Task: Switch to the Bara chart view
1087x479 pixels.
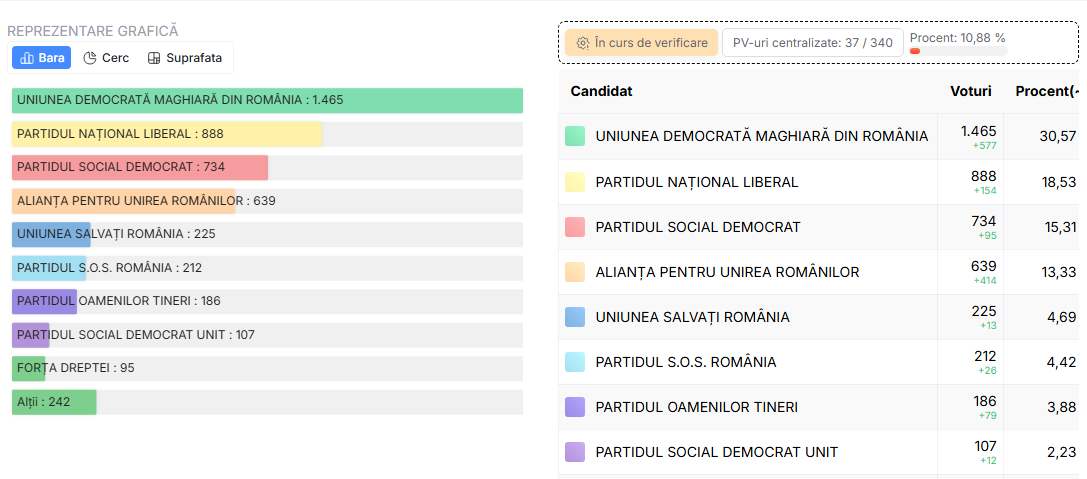Action: 42,58
